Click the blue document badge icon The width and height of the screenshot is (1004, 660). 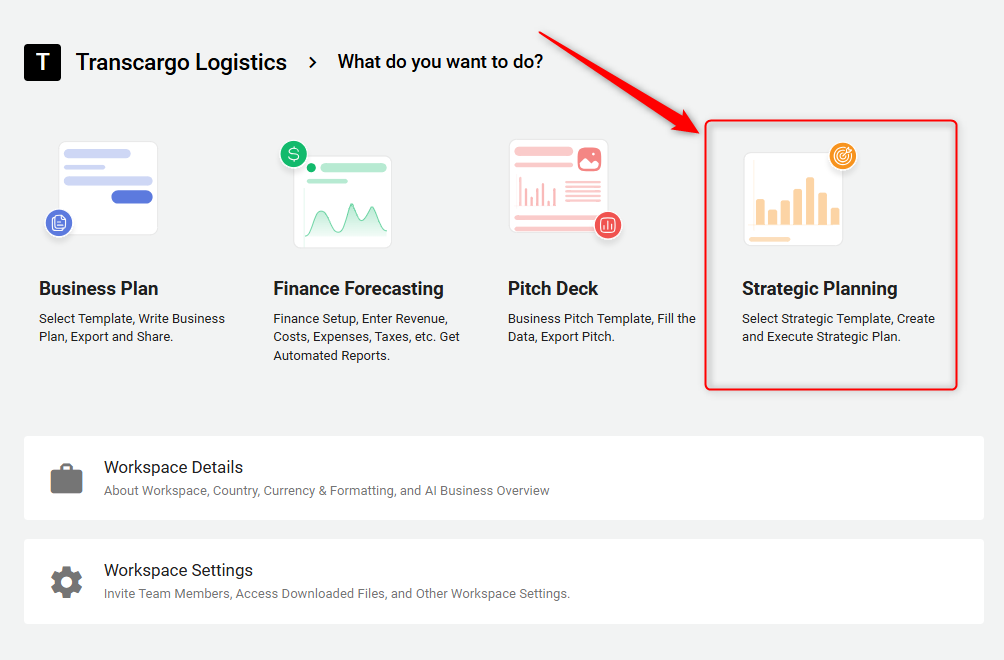[59, 222]
